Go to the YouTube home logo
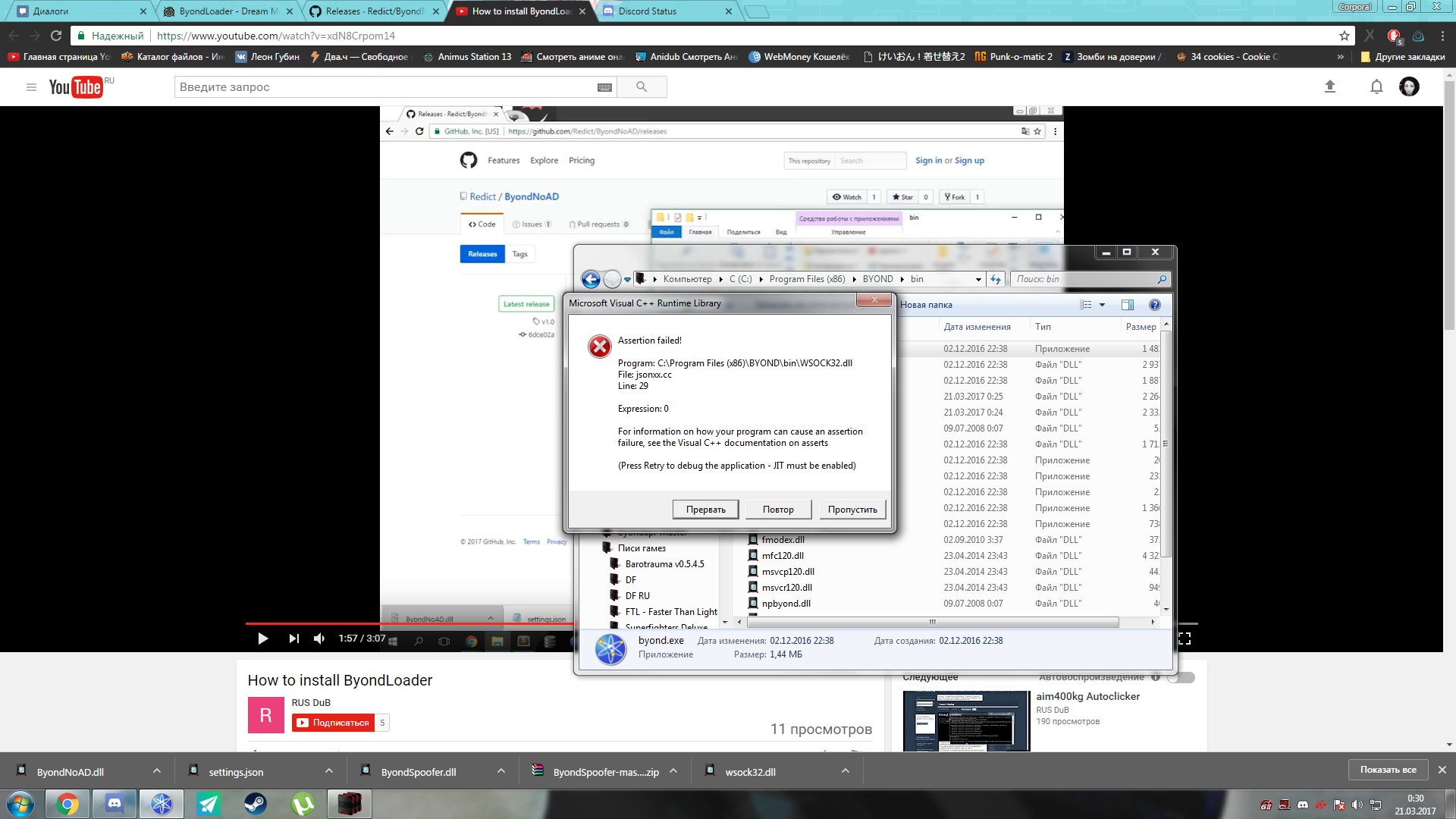 pos(76,87)
